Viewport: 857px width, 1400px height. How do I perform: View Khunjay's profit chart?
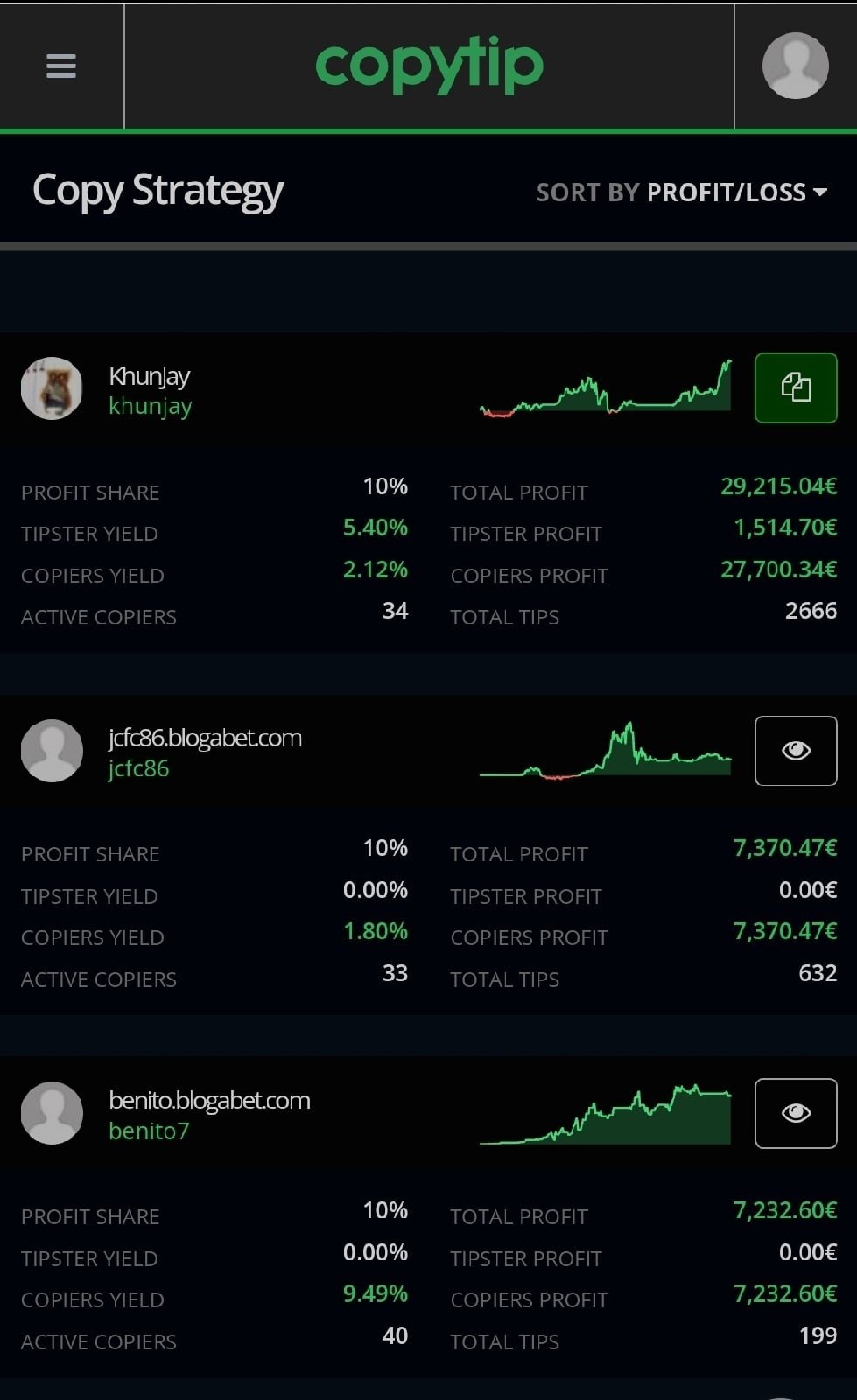click(x=605, y=389)
